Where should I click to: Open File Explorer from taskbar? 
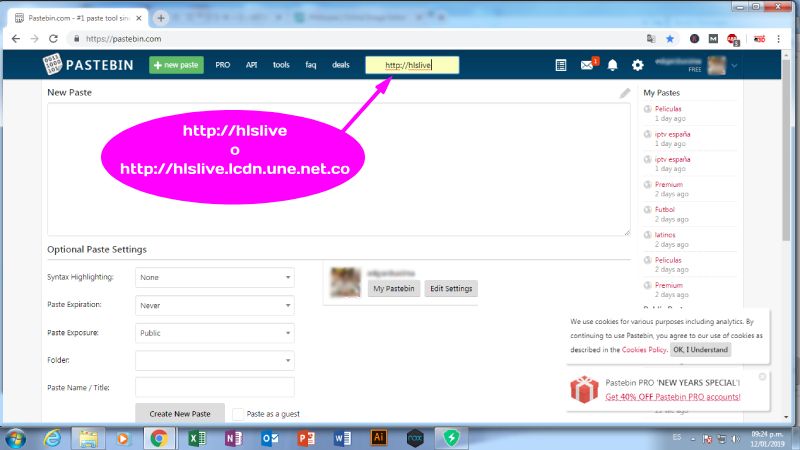88,438
